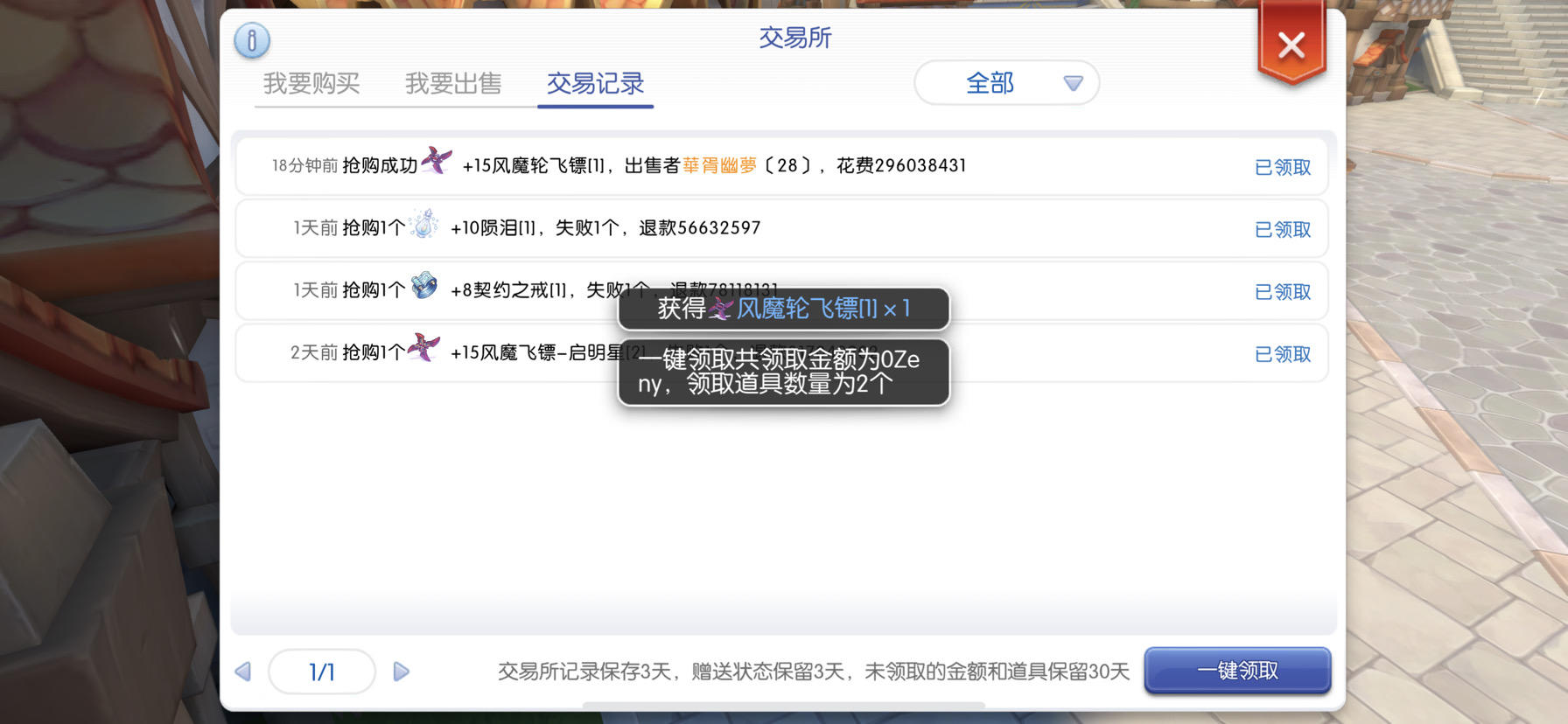Click 已领取 on the +10陨泪 record
The height and width of the screenshot is (724, 1568).
click(x=1283, y=229)
